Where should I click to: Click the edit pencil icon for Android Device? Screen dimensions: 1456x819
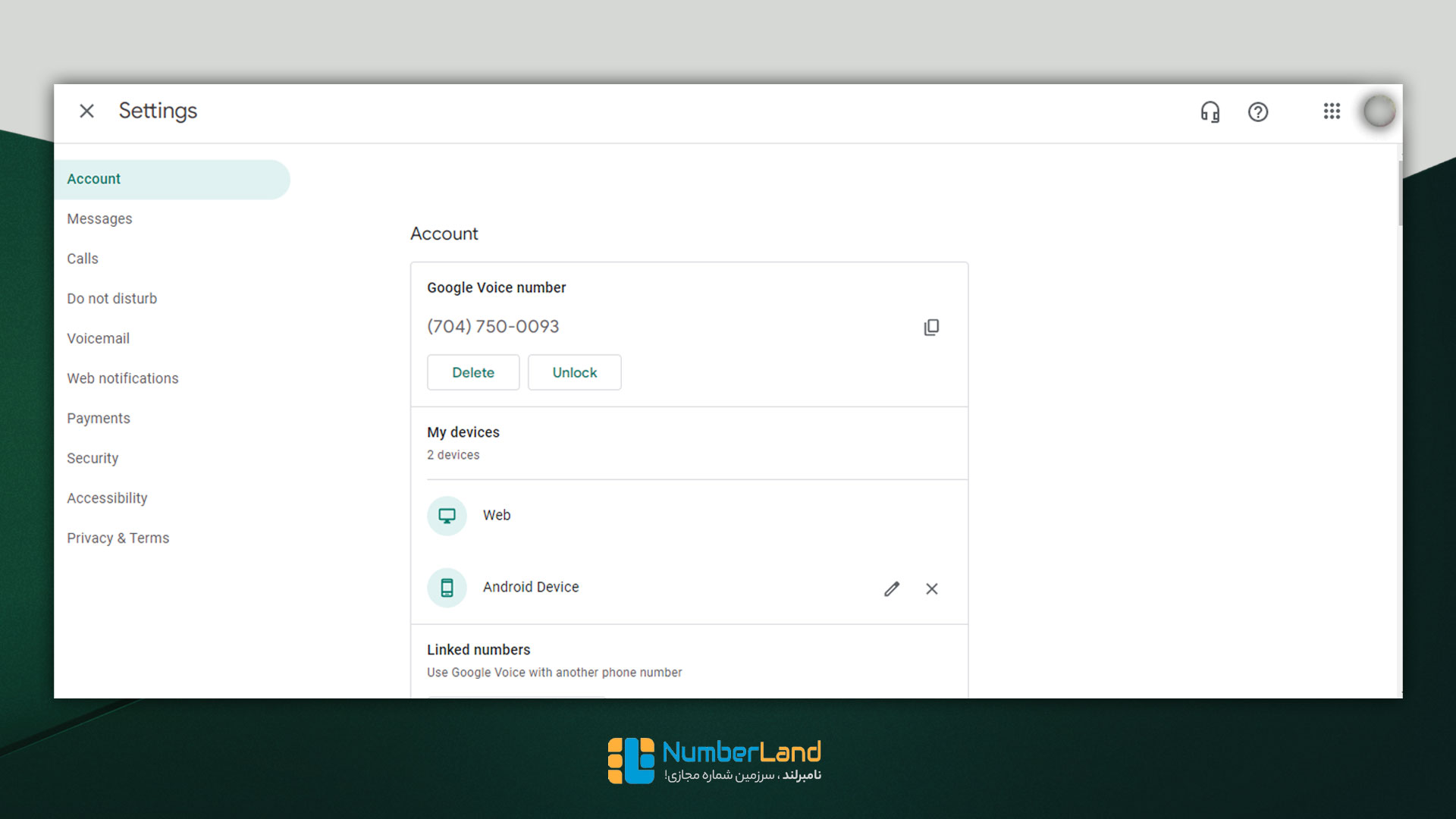892,588
